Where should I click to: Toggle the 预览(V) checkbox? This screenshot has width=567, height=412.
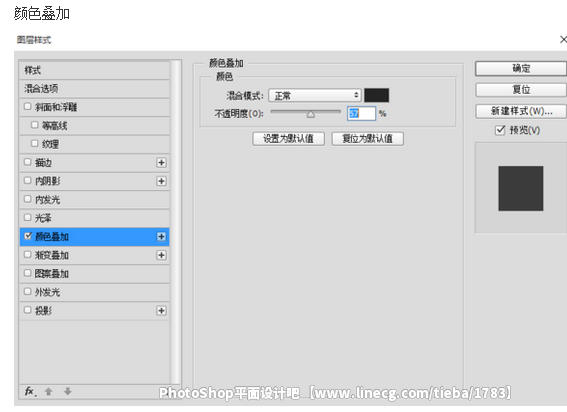pos(500,130)
